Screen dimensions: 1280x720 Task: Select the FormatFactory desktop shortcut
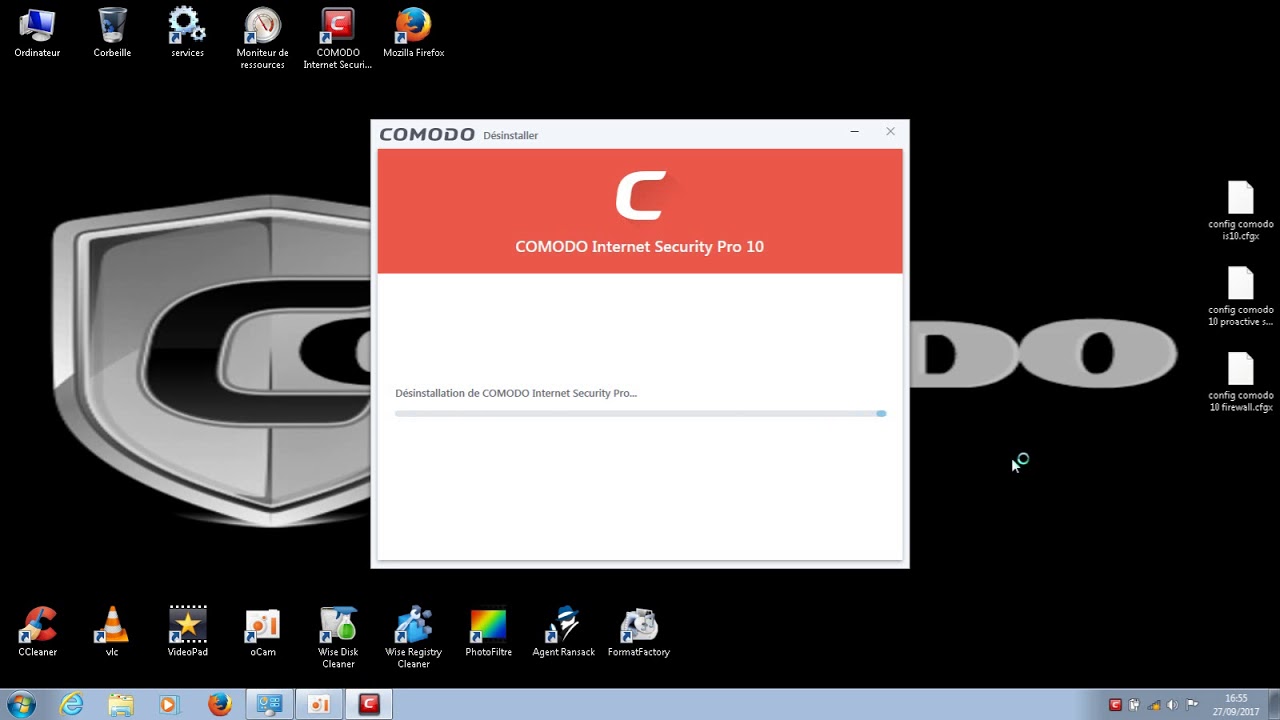coord(638,632)
